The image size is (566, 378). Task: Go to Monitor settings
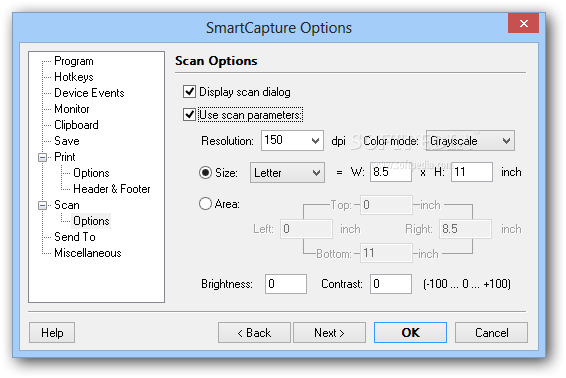coord(71,109)
